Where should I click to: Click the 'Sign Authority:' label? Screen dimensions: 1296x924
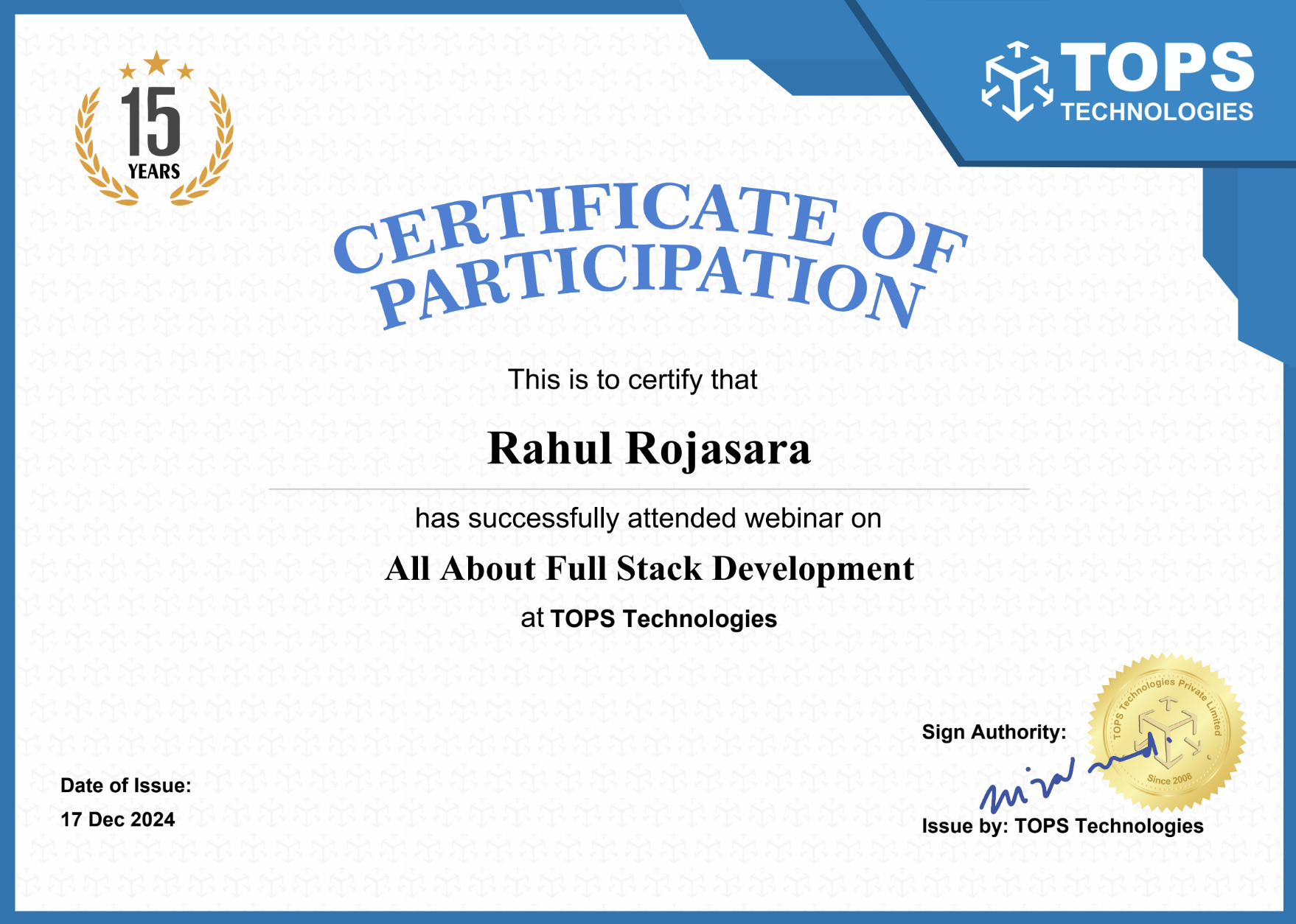click(x=994, y=732)
